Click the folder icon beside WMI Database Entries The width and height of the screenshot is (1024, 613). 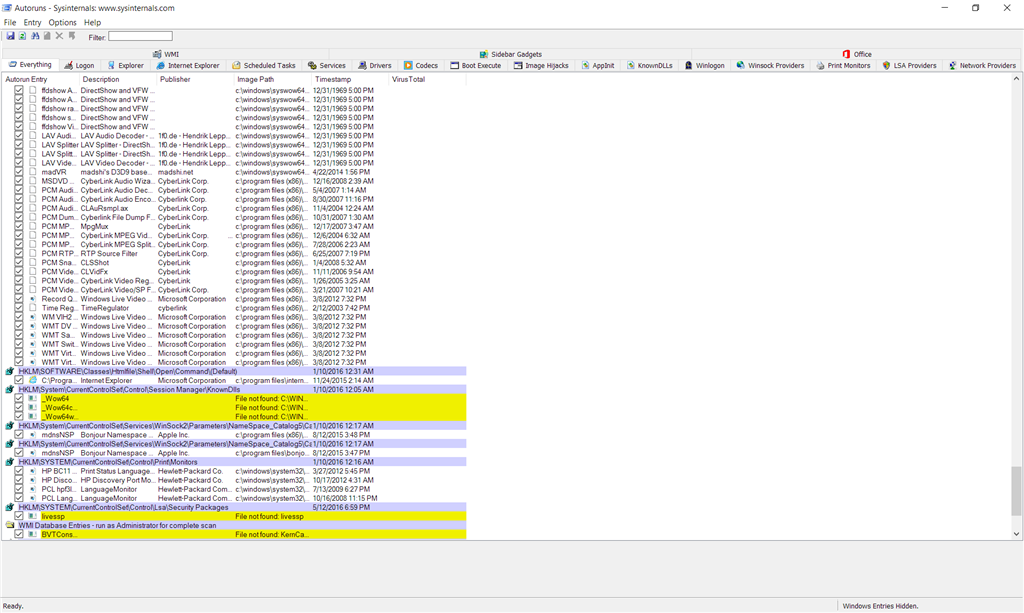(10, 526)
